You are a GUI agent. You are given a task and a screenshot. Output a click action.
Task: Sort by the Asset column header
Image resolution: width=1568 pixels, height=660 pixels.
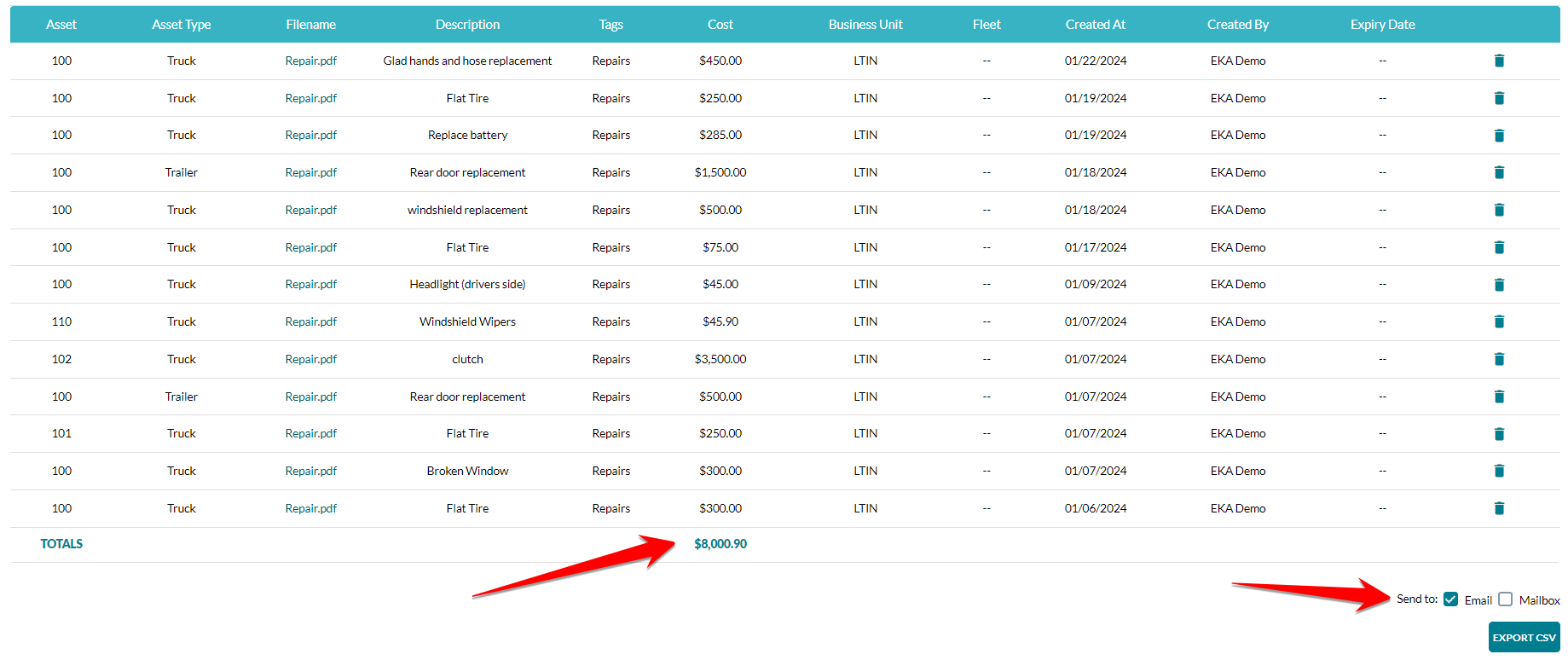click(x=61, y=25)
